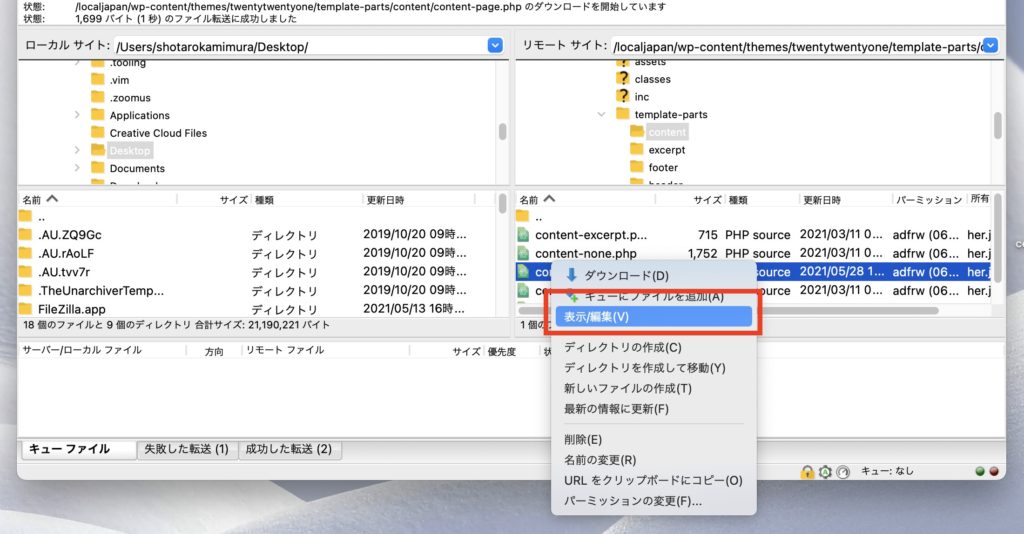The width and height of the screenshot is (1024, 534).
Task: Select content-none.php in remote list
Action: pos(754,253)
